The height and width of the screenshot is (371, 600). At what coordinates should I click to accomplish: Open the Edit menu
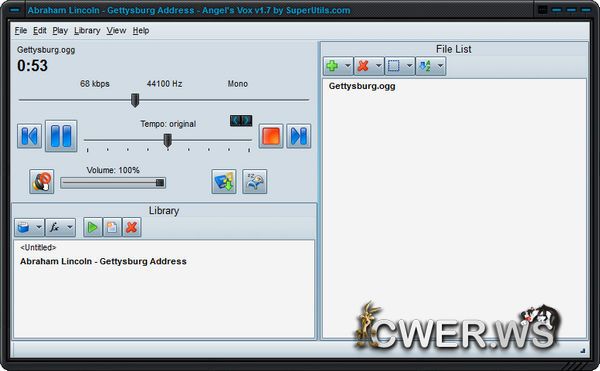click(x=39, y=31)
